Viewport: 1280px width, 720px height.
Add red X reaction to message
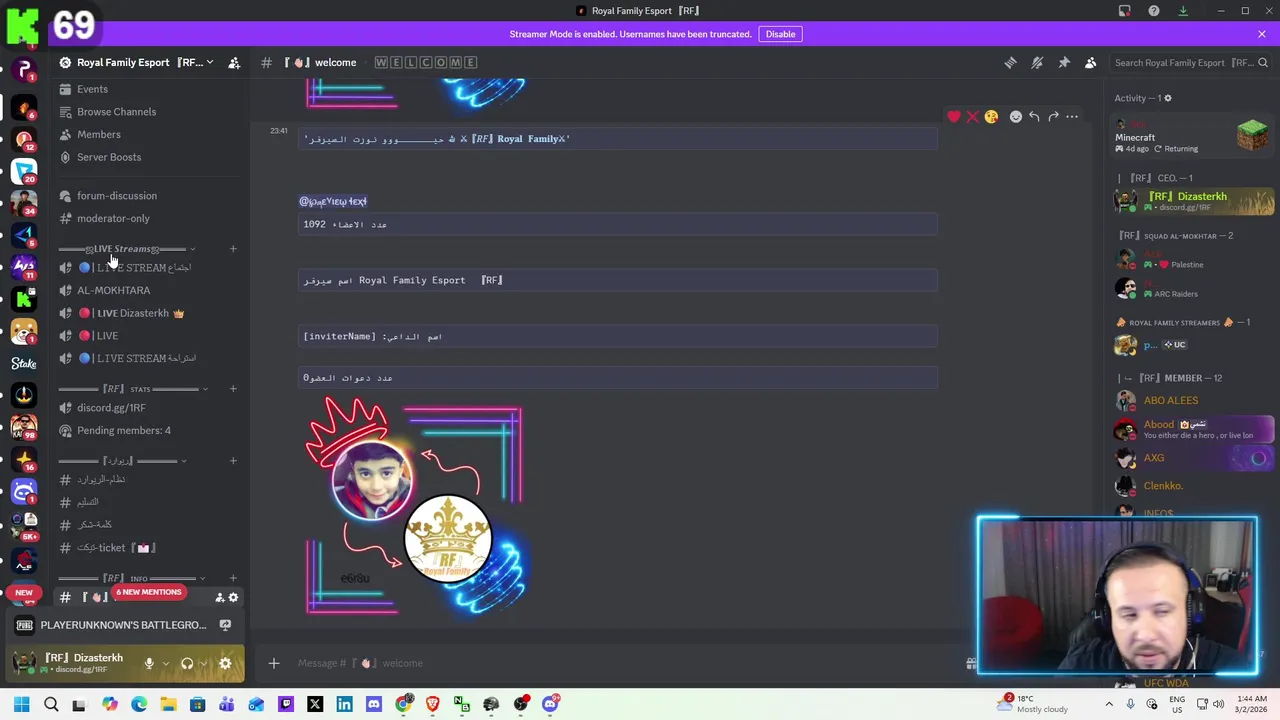coord(972,117)
